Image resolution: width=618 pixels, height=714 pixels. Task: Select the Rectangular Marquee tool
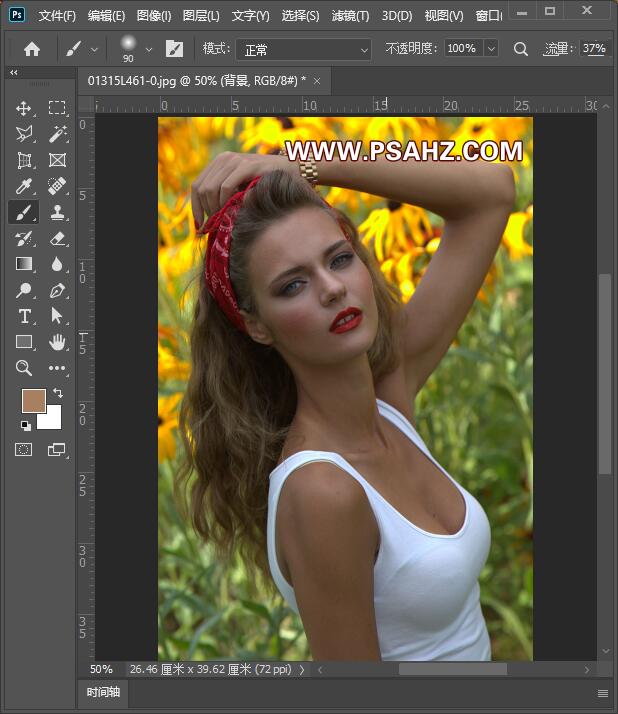coord(57,108)
